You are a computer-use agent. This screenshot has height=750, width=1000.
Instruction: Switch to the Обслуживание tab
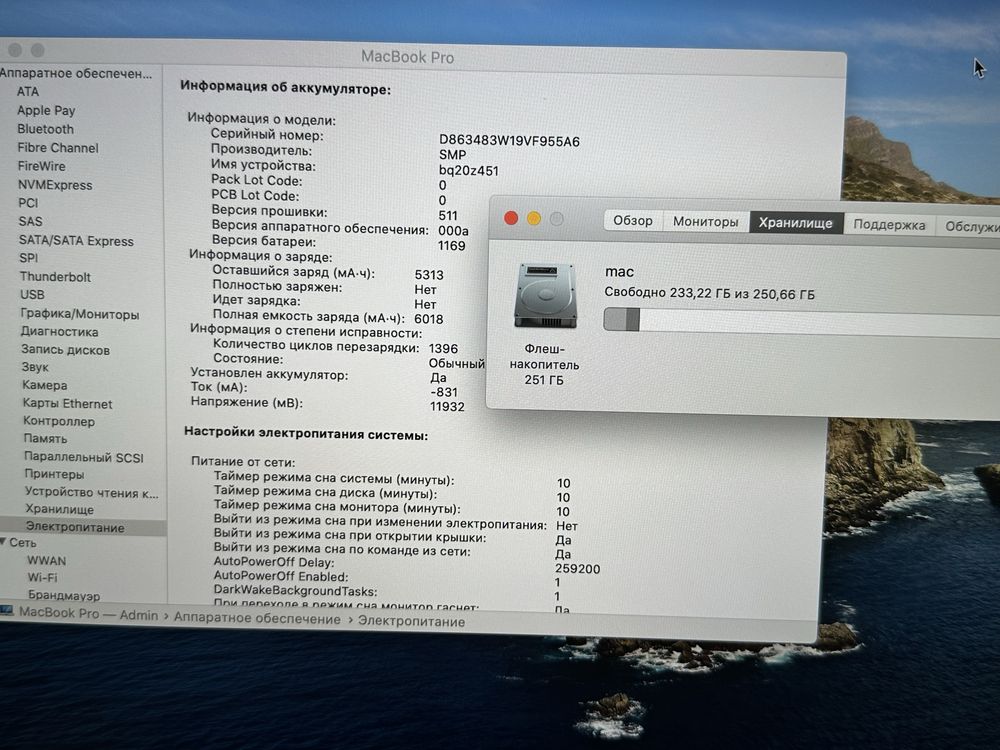pyautogui.click(x=968, y=226)
